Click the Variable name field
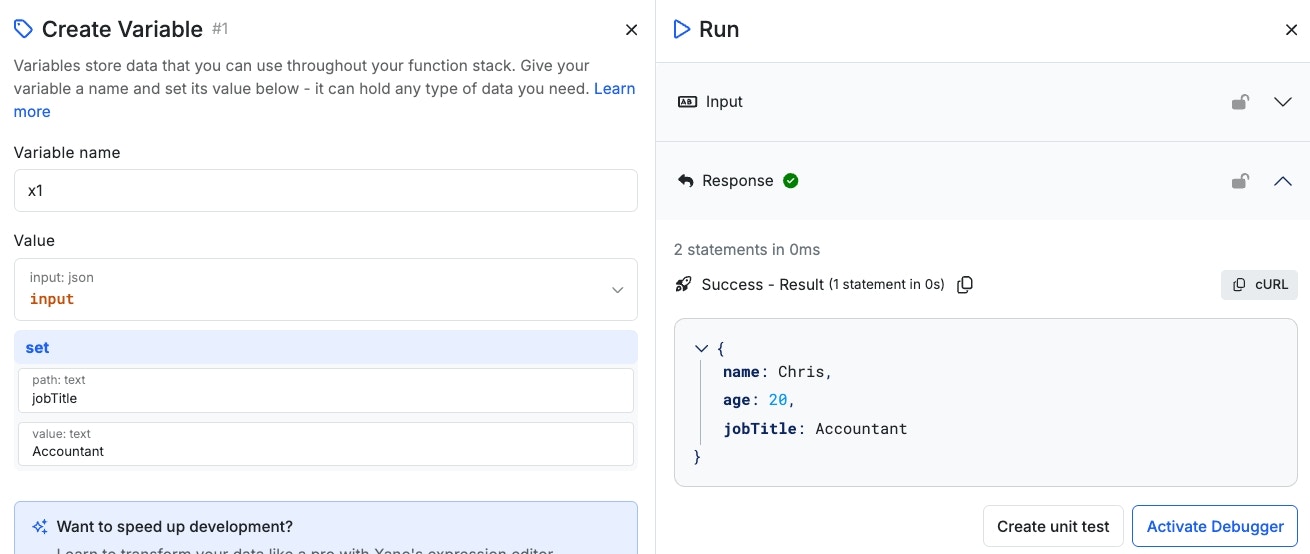 point(326,190)
